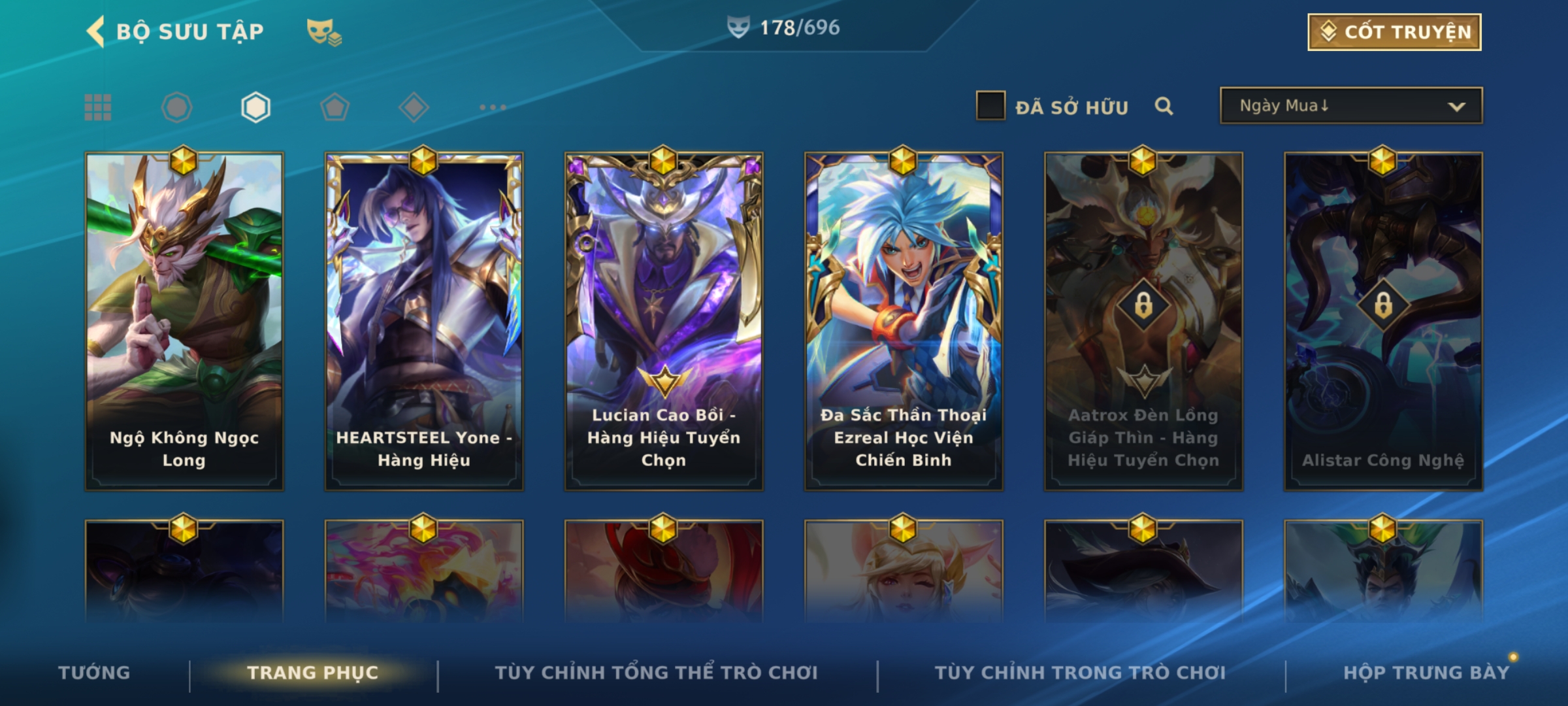Open the Tùy Chỉnh Tổng Thể Trò Chơi tab
Screen dimensions: 1568x706
click(656, 673)
